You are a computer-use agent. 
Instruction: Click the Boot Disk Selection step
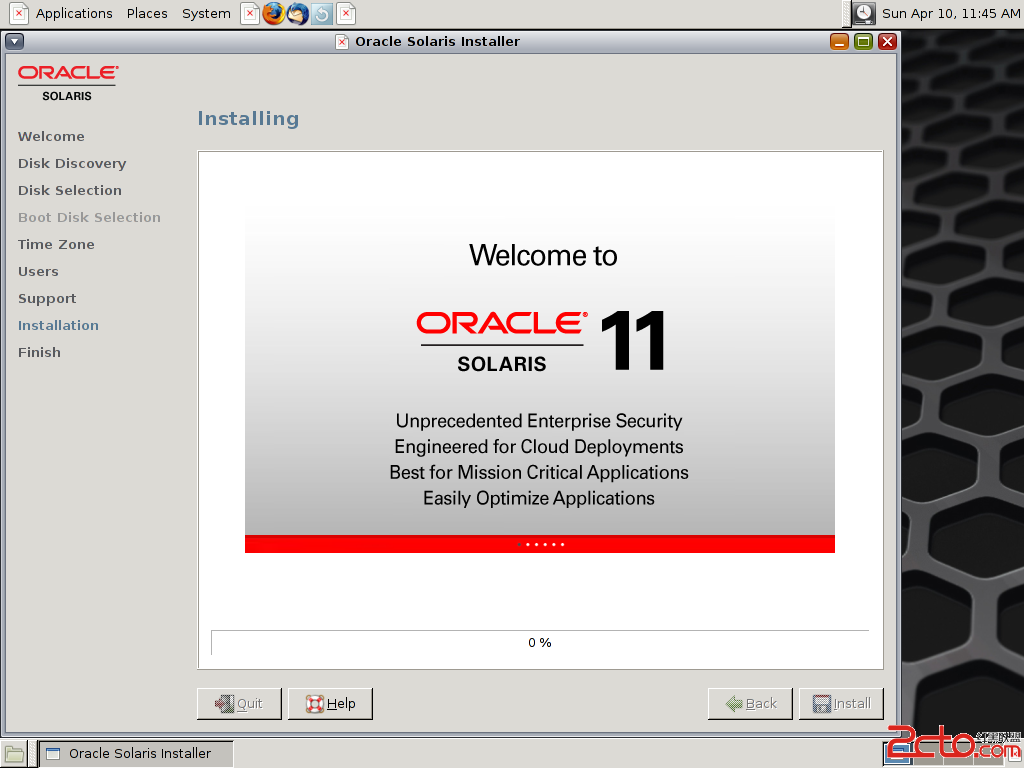tap(89, 217)
